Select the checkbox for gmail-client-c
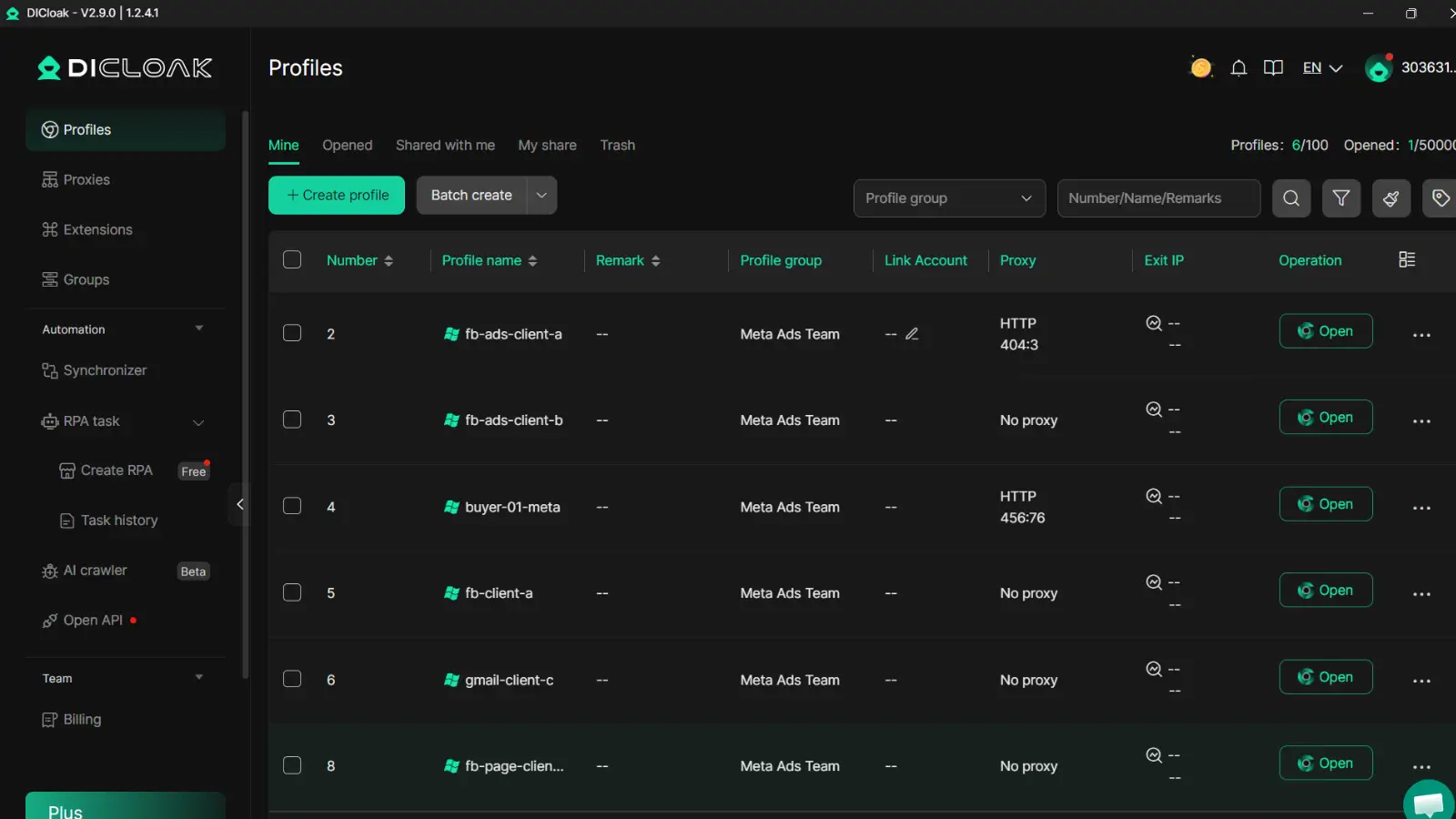Image resolution: width=1456 pixels, height=819 pixels. click(292, 679)
